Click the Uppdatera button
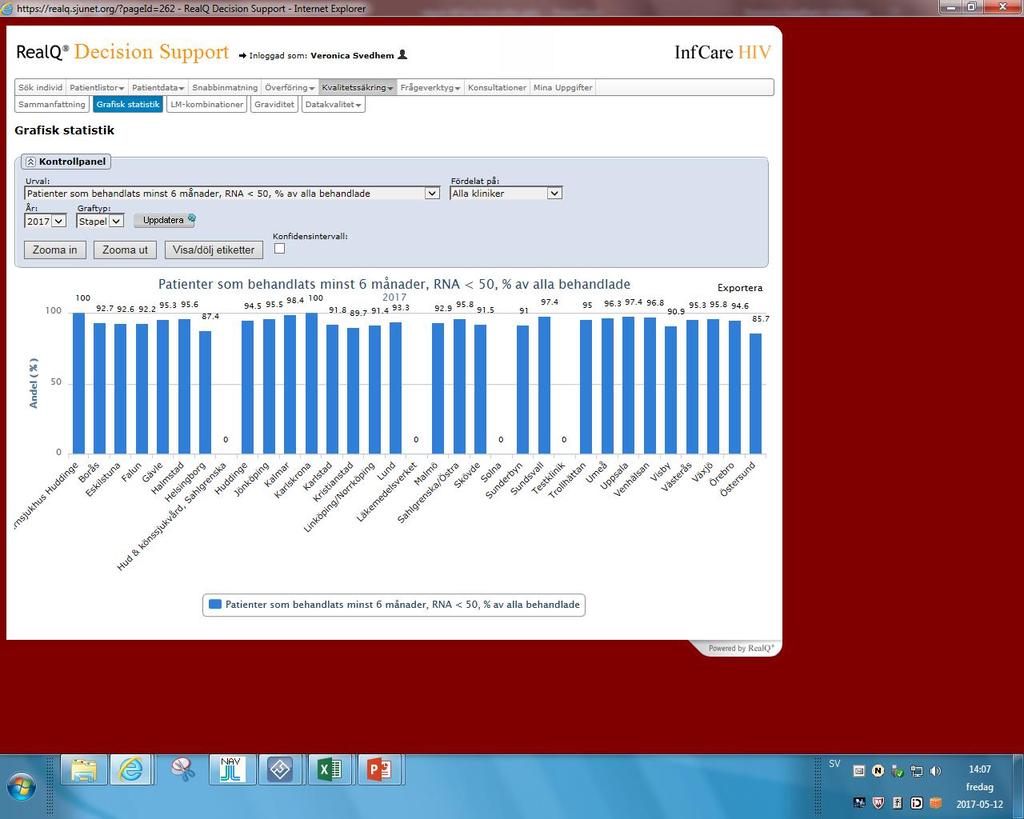The width and height of the screenshot is (1024, 819). [165, 220]
